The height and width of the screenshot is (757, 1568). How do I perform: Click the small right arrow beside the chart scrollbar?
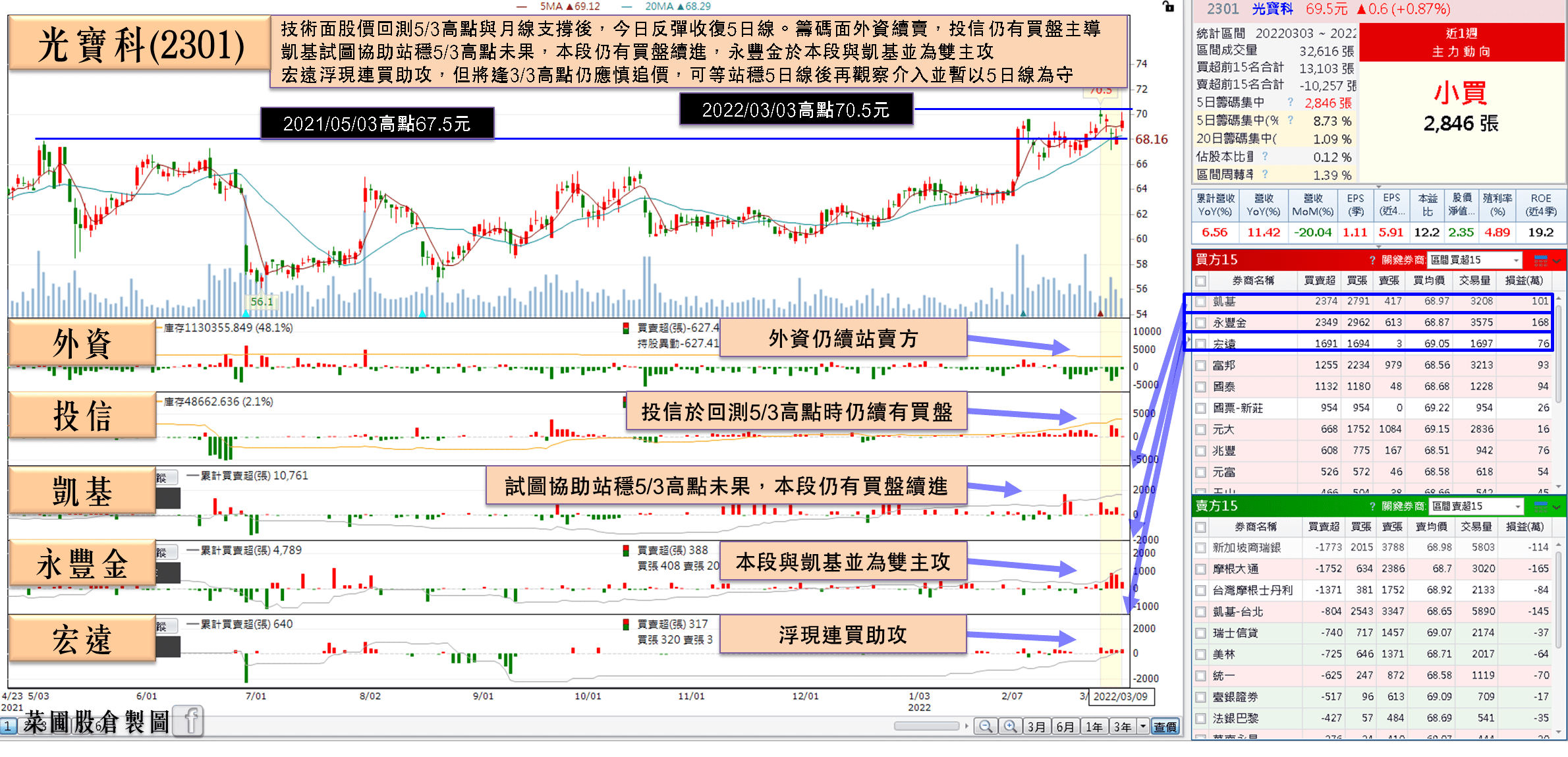(966, 726)
